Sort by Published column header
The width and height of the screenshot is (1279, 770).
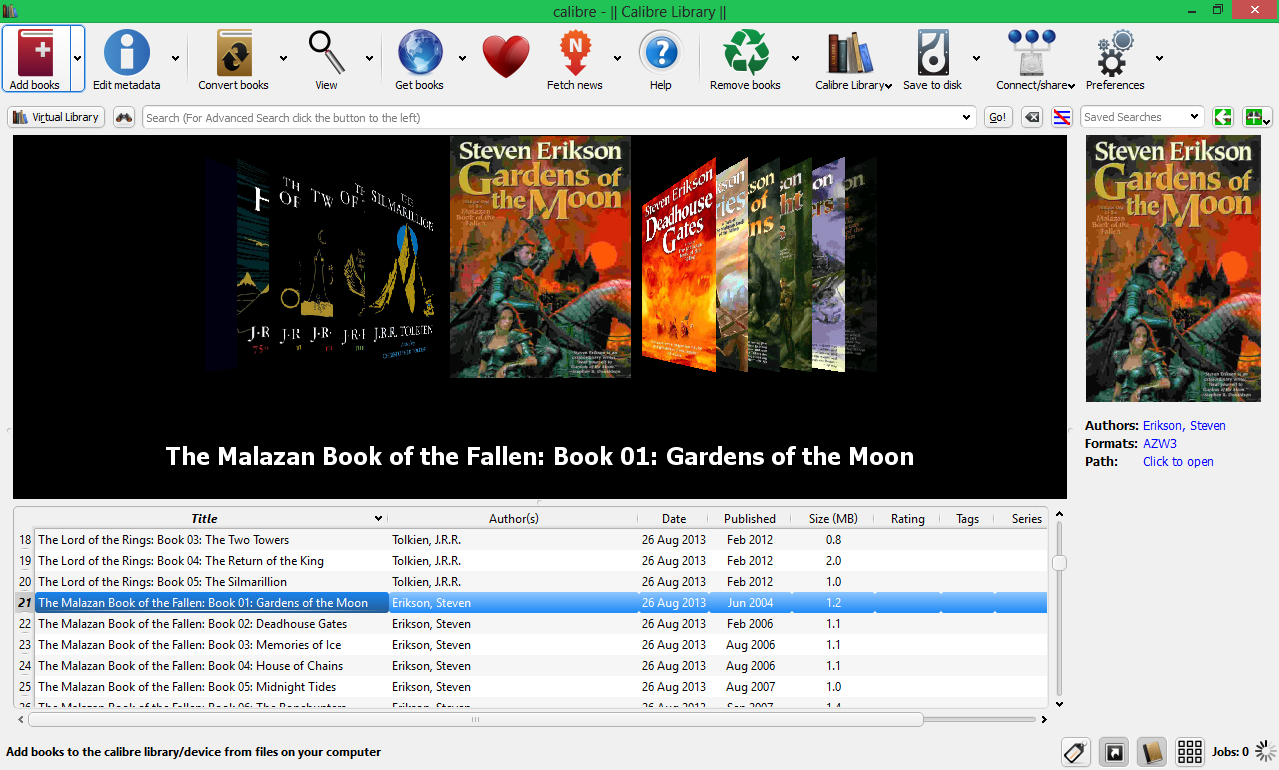pyautogui.click(x=750, y=518)
